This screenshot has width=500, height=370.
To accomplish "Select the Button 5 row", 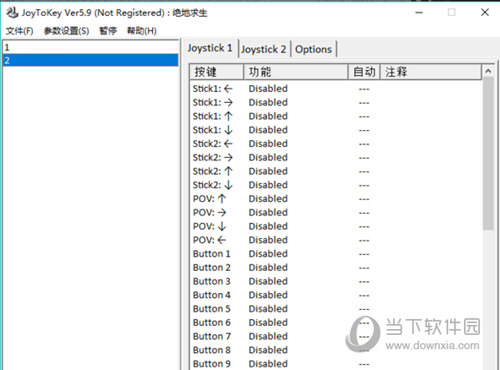I will pos(336,309).
